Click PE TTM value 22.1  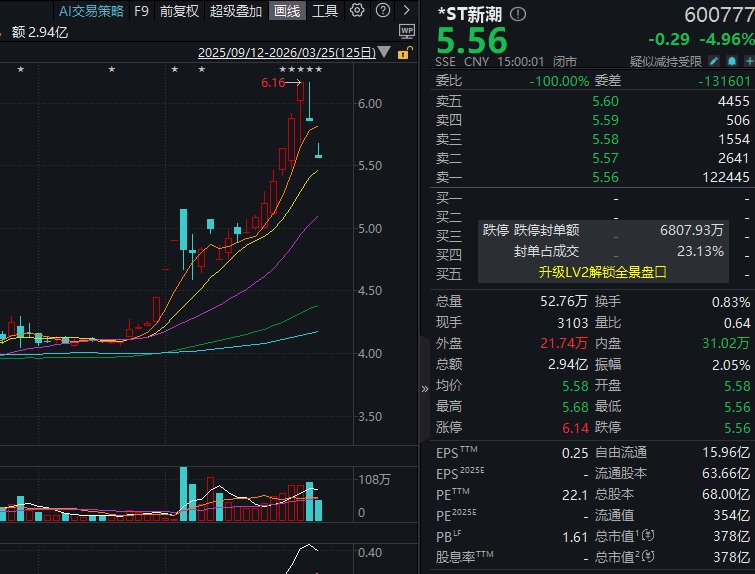[x=575, y=495]
